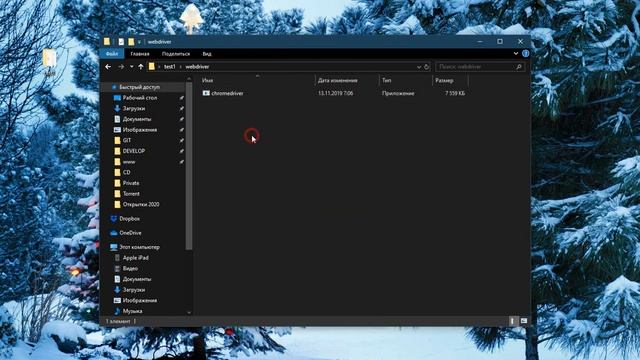Go forward with the forward arrow
The height and width of the screenshot is (360, 640).
point(121,67)
